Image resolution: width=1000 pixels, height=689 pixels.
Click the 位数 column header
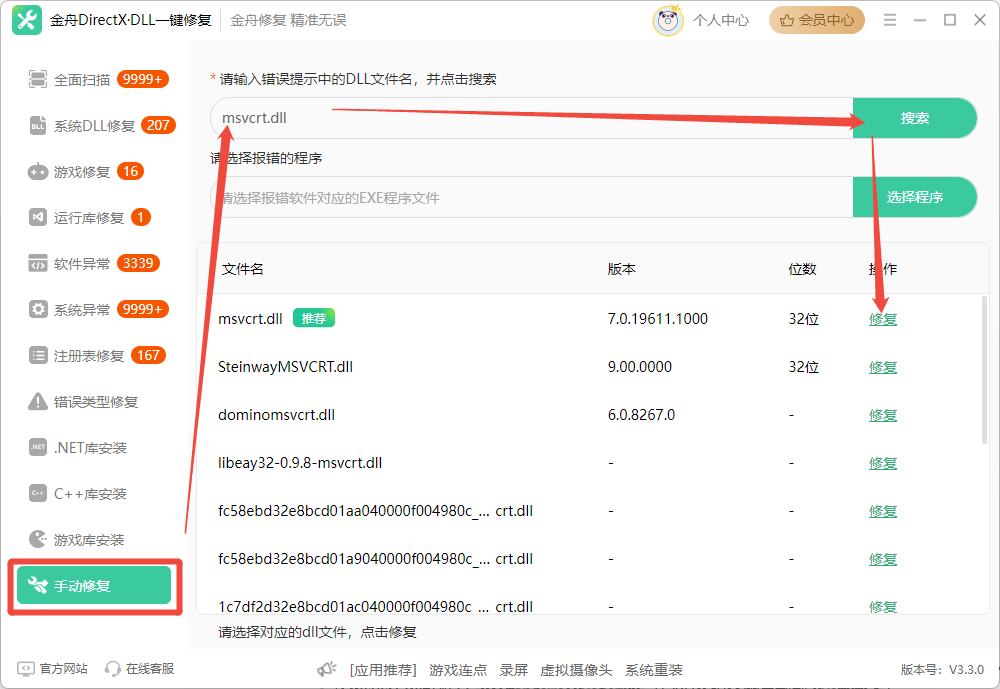pos(802,269)
